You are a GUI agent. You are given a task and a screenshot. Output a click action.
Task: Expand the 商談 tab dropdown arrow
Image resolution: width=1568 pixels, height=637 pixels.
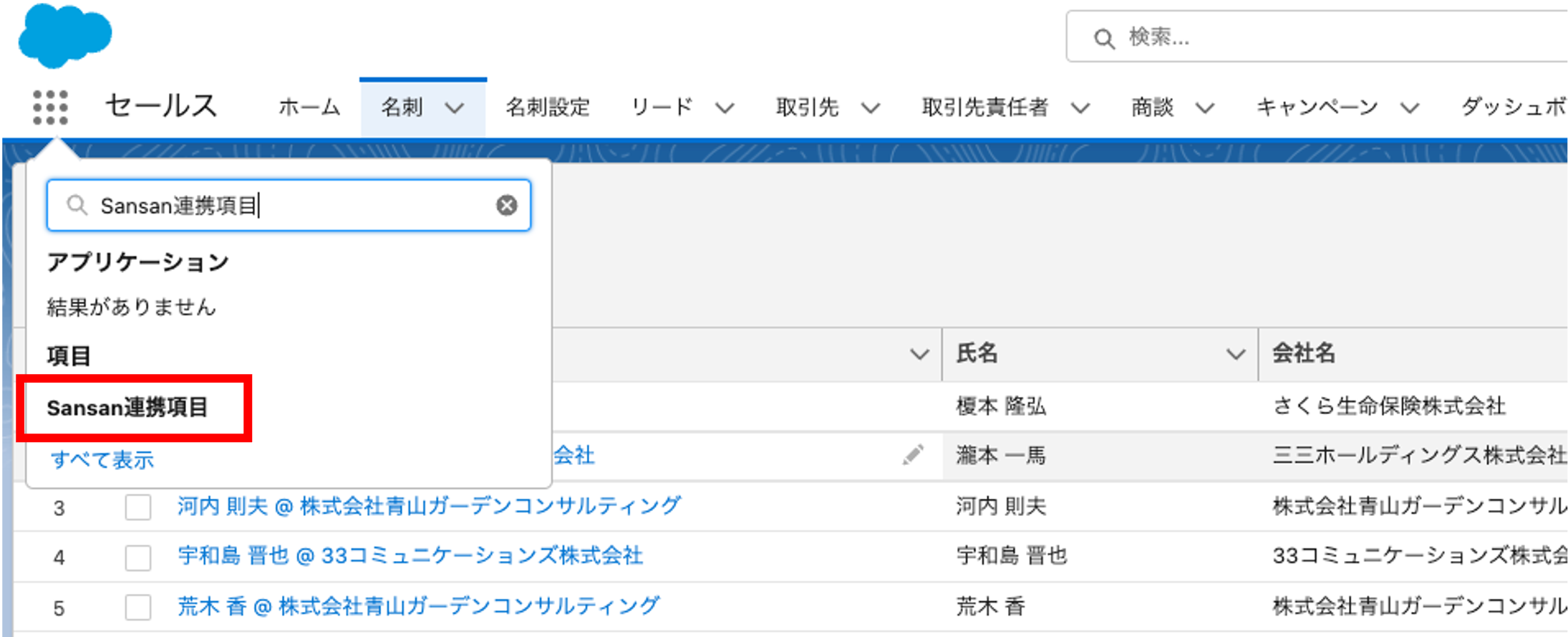[x=1206, y=108]
